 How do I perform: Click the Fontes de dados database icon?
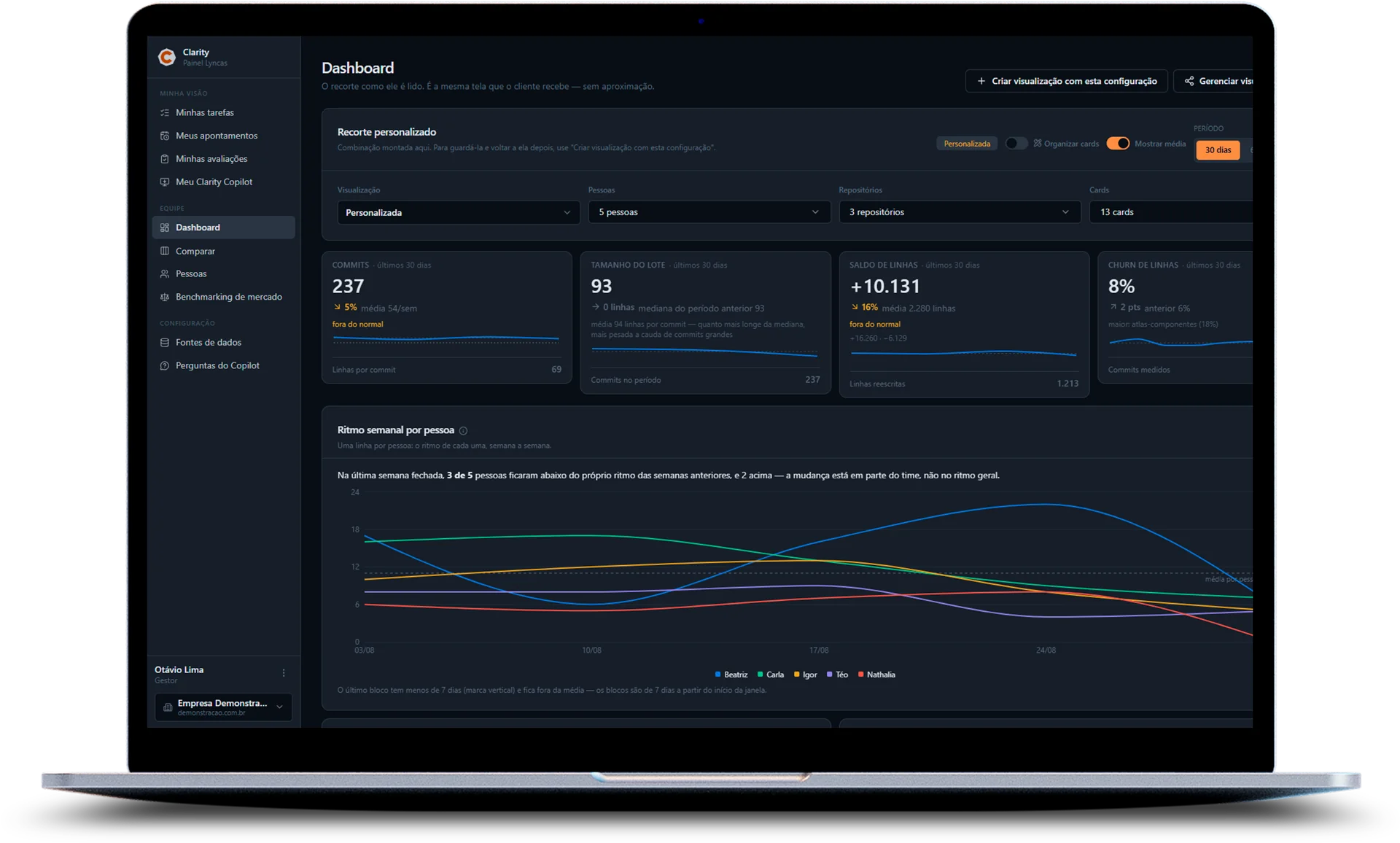165,343
